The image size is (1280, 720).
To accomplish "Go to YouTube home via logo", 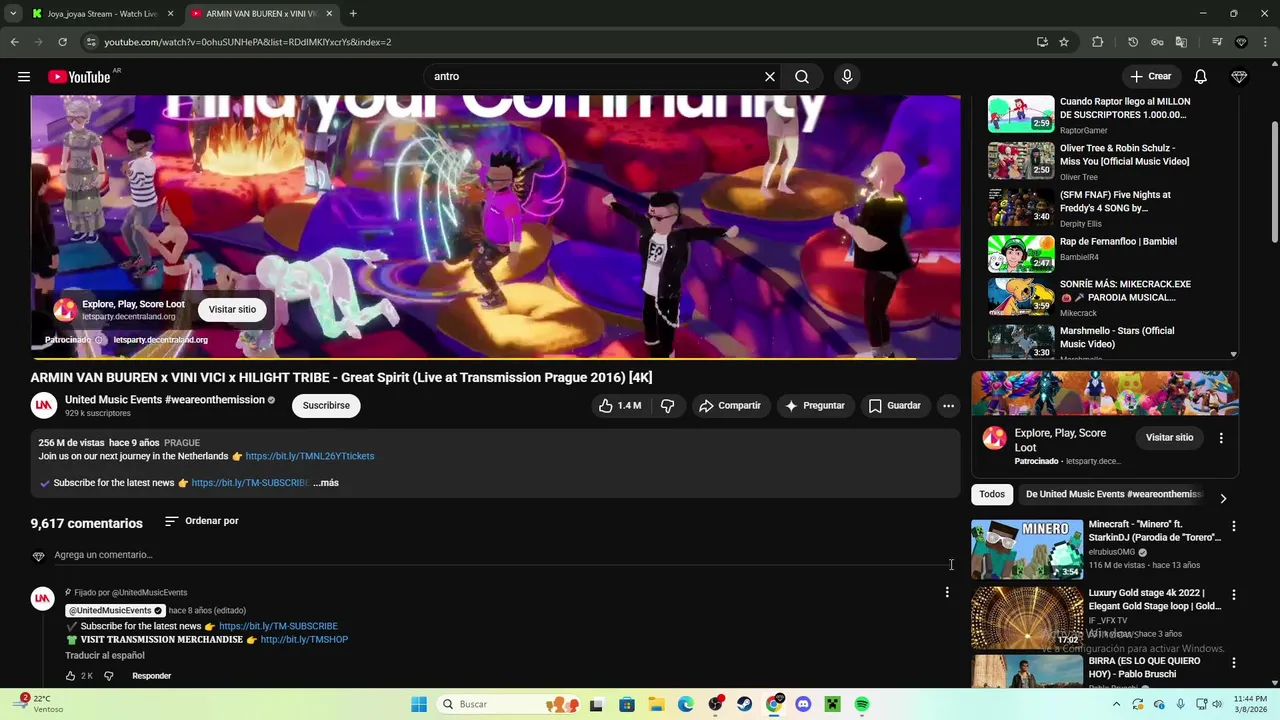I will click(x=79, y=77).
